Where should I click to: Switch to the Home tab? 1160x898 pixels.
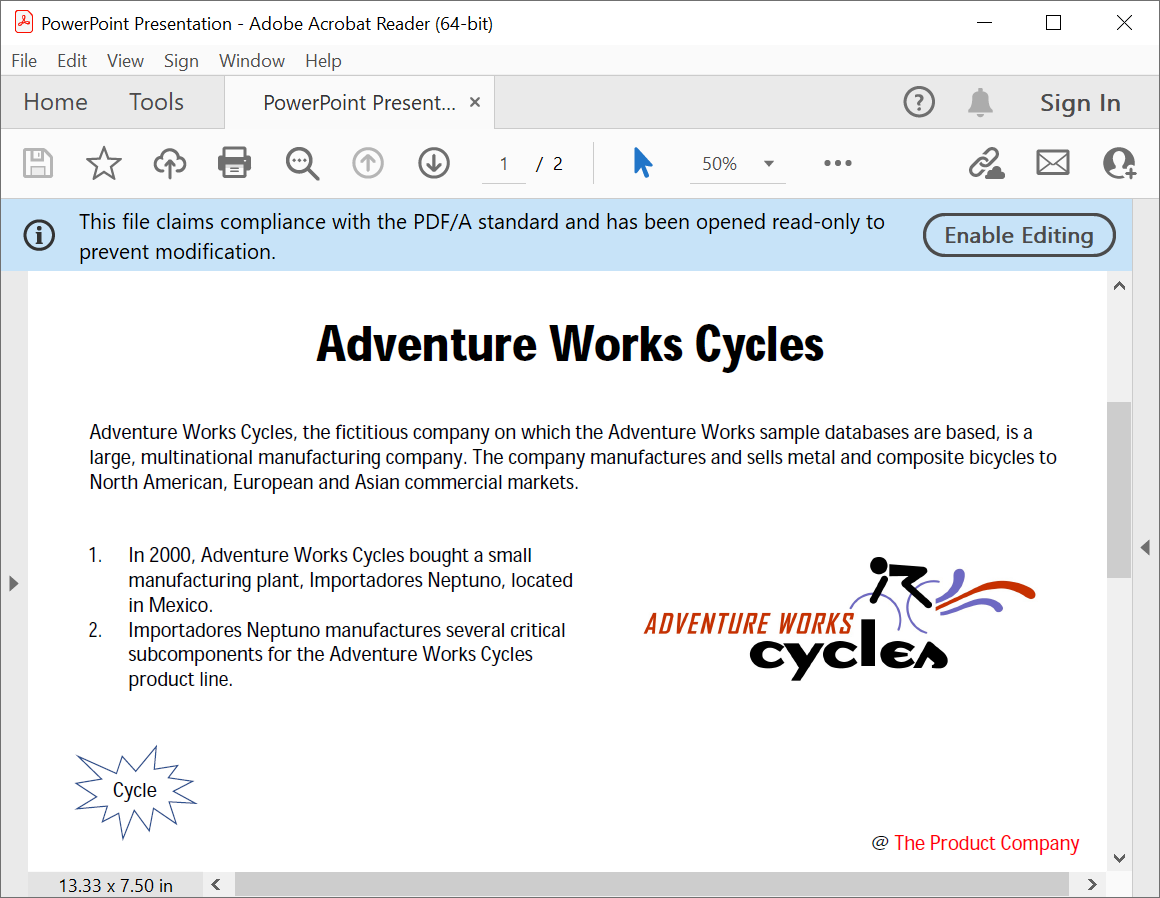55,102
